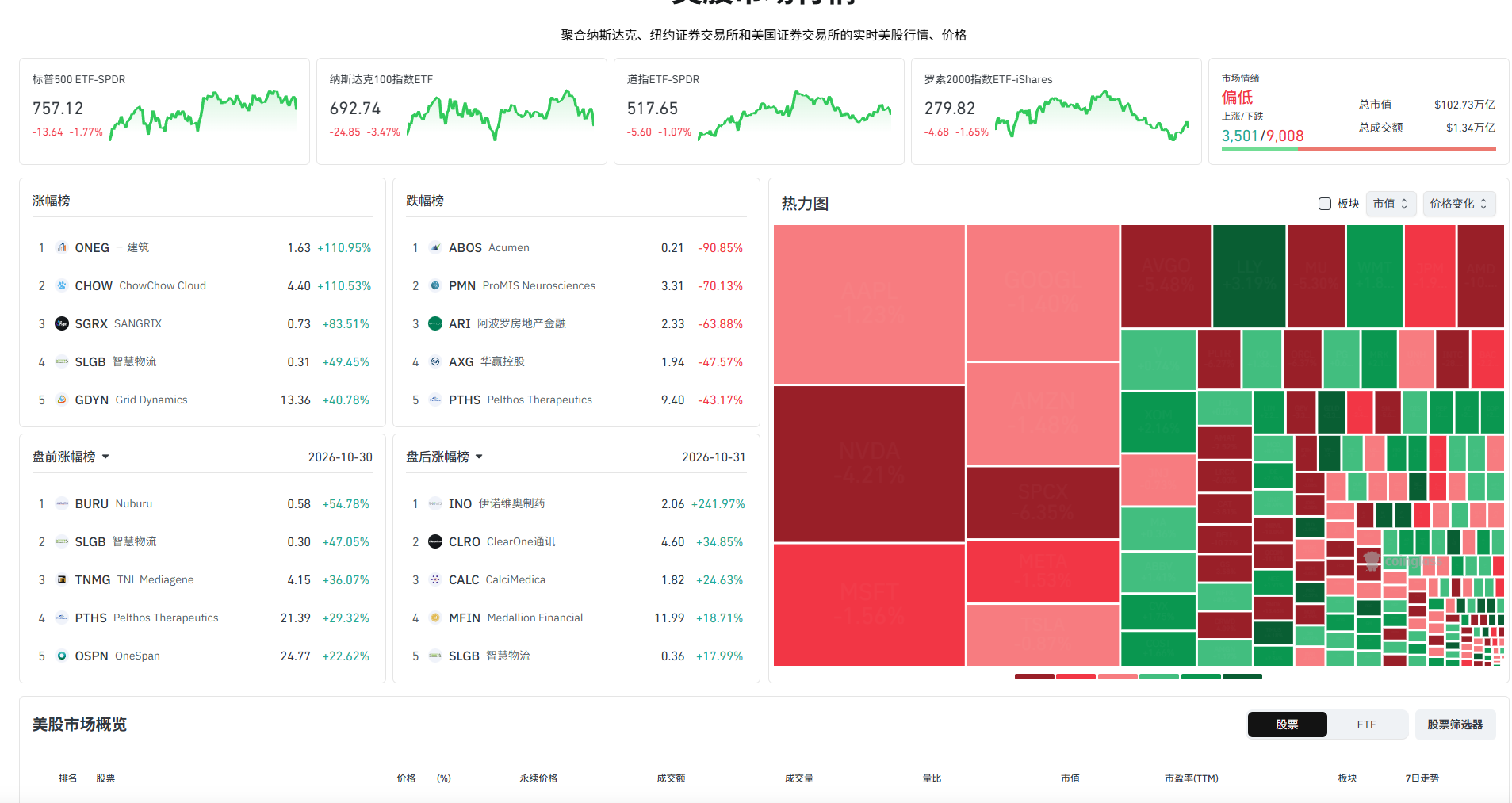This screenshot has height=803, width=1512.
Task: Open the 纳斯达克100指数ETF index card
Action: coord(461,111)
